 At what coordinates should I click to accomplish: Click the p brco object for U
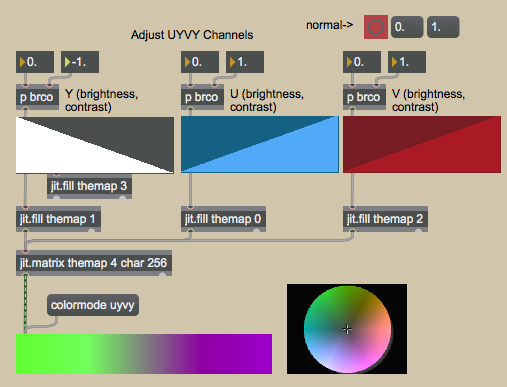tap(202, 97)
